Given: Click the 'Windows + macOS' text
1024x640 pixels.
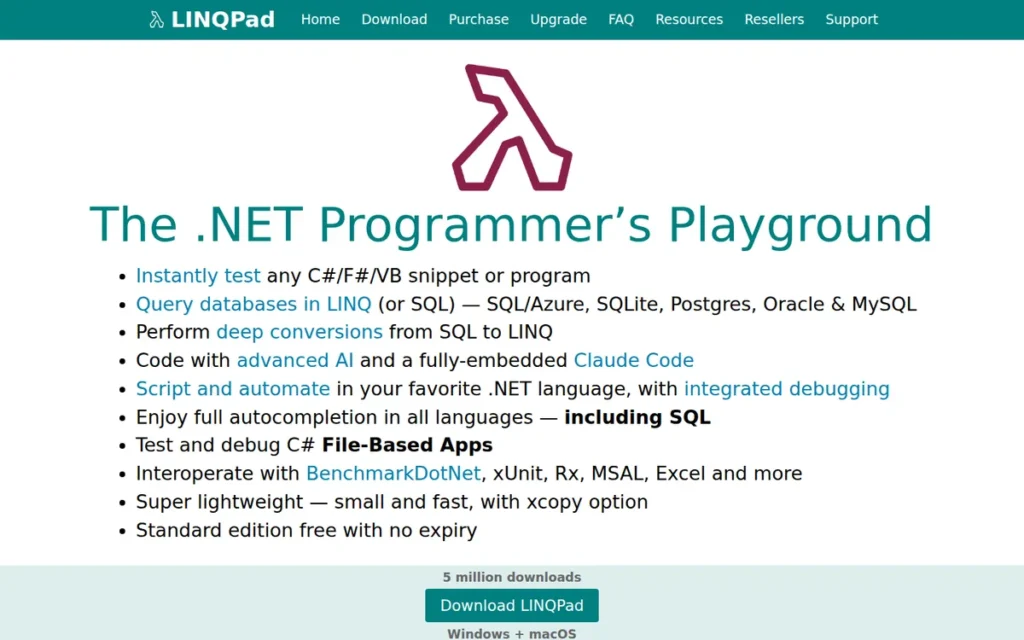Looking at the screenshot, I should click(512, 633).
